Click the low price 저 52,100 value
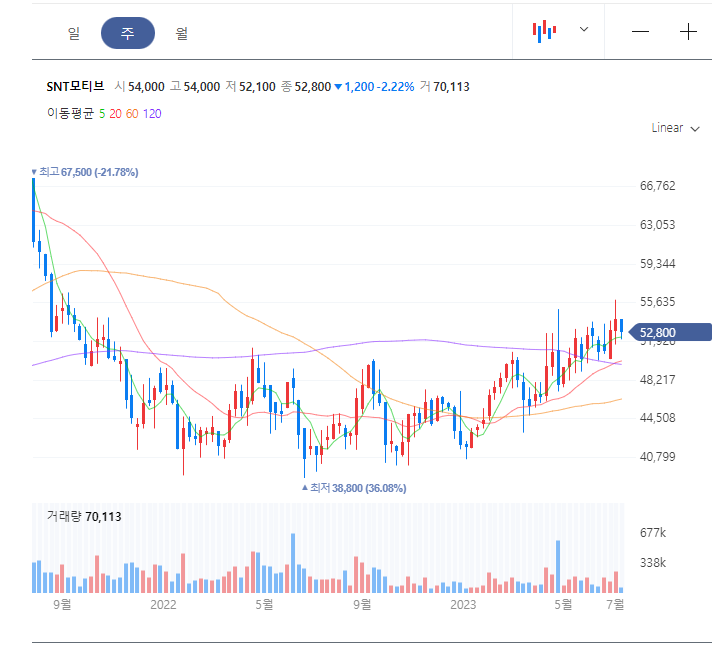 [251, 86]
